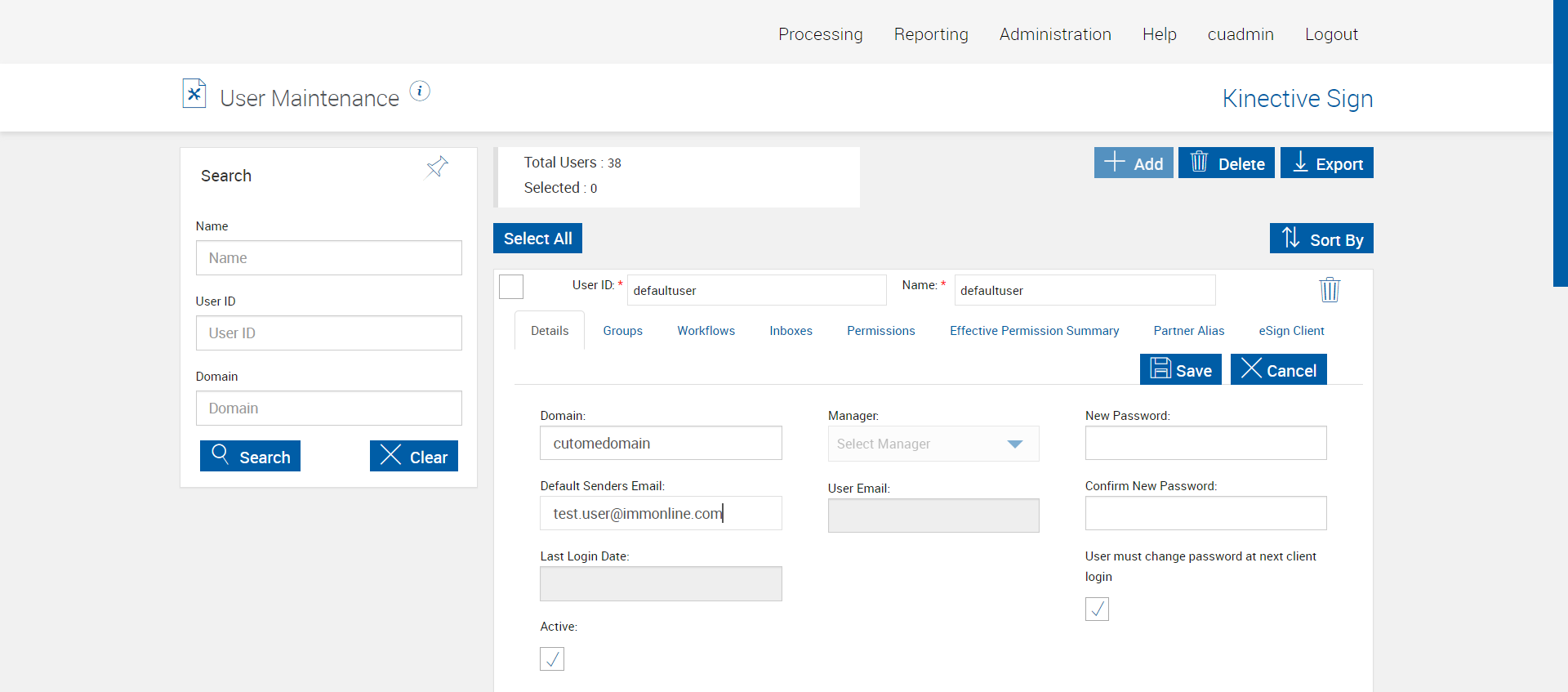The width and height of the screenshot is (1568, 692).
Task: Open the Select Manager dropdown
Action: point(933,444)
